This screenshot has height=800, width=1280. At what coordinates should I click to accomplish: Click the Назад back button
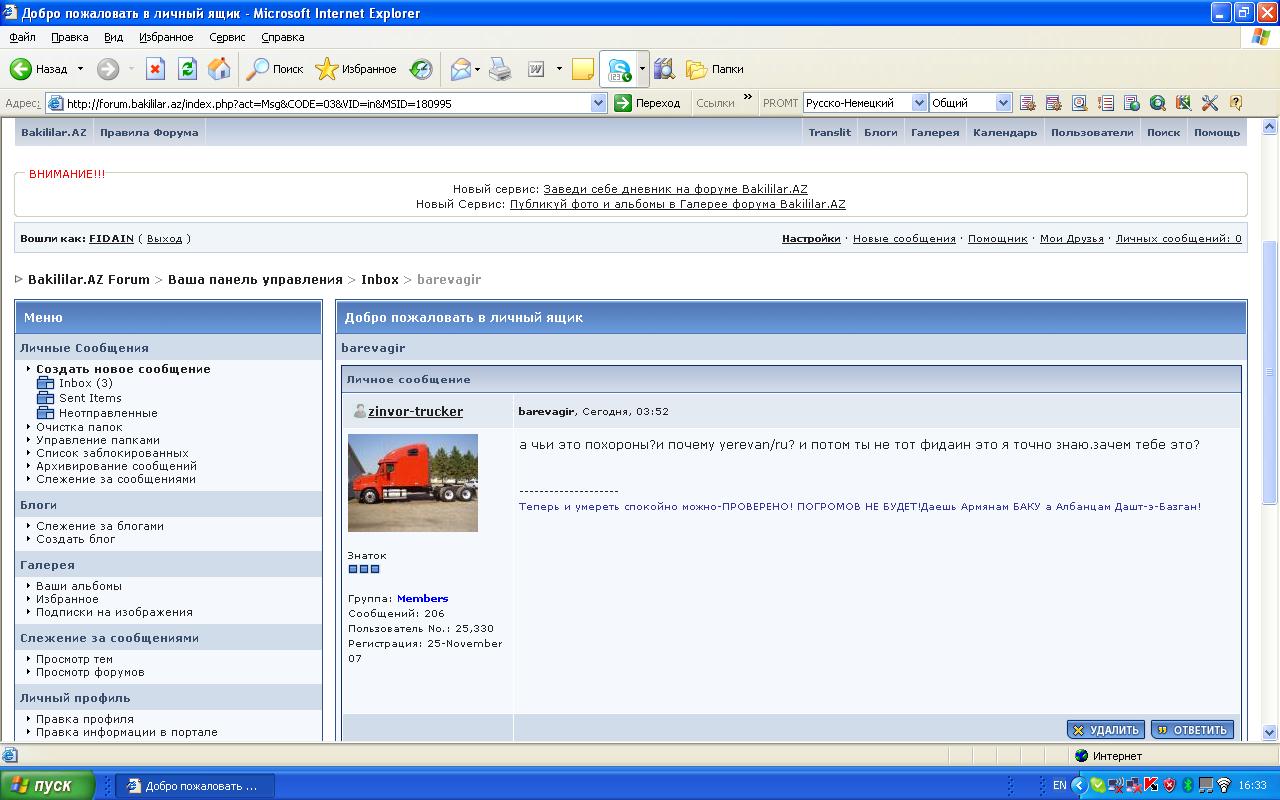click(40, 69)
